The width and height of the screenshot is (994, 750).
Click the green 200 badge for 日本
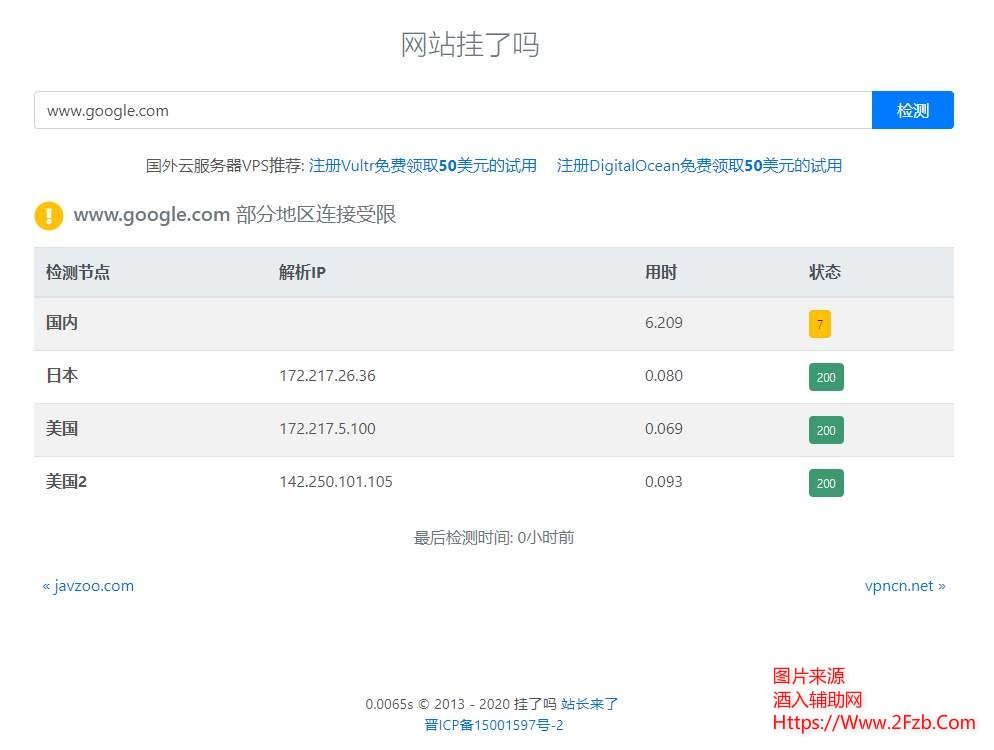click(826, 377)
